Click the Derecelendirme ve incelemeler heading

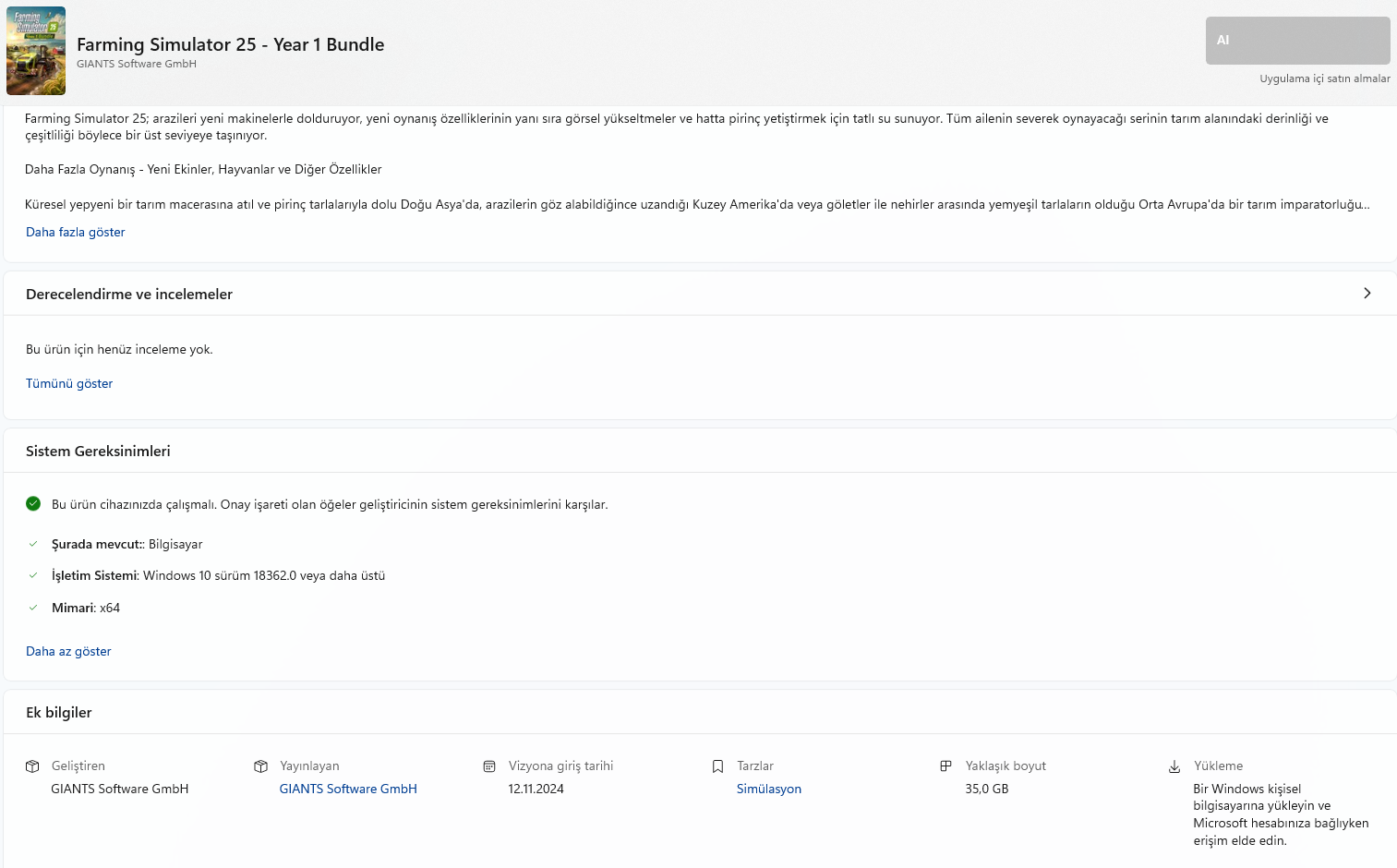129,295
